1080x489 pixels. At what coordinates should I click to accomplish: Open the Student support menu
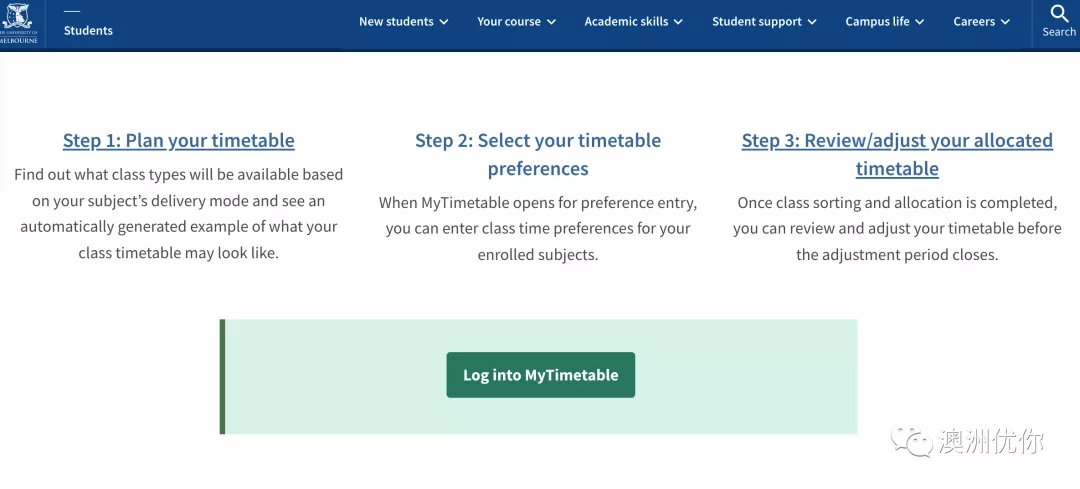765,22
